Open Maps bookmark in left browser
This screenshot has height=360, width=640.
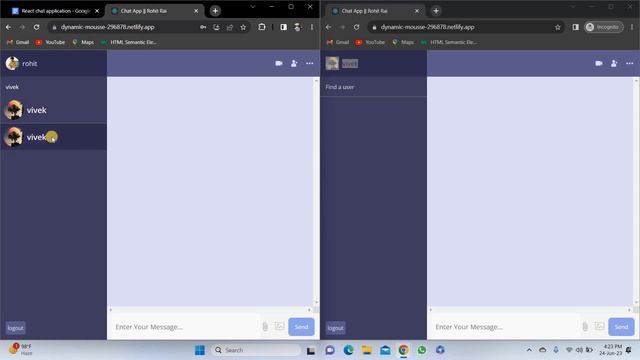pos(83,42)
